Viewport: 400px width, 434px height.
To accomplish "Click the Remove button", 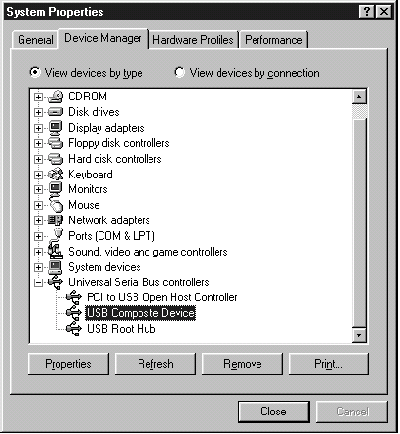I will pyautogui.click(x=242, y=364).
